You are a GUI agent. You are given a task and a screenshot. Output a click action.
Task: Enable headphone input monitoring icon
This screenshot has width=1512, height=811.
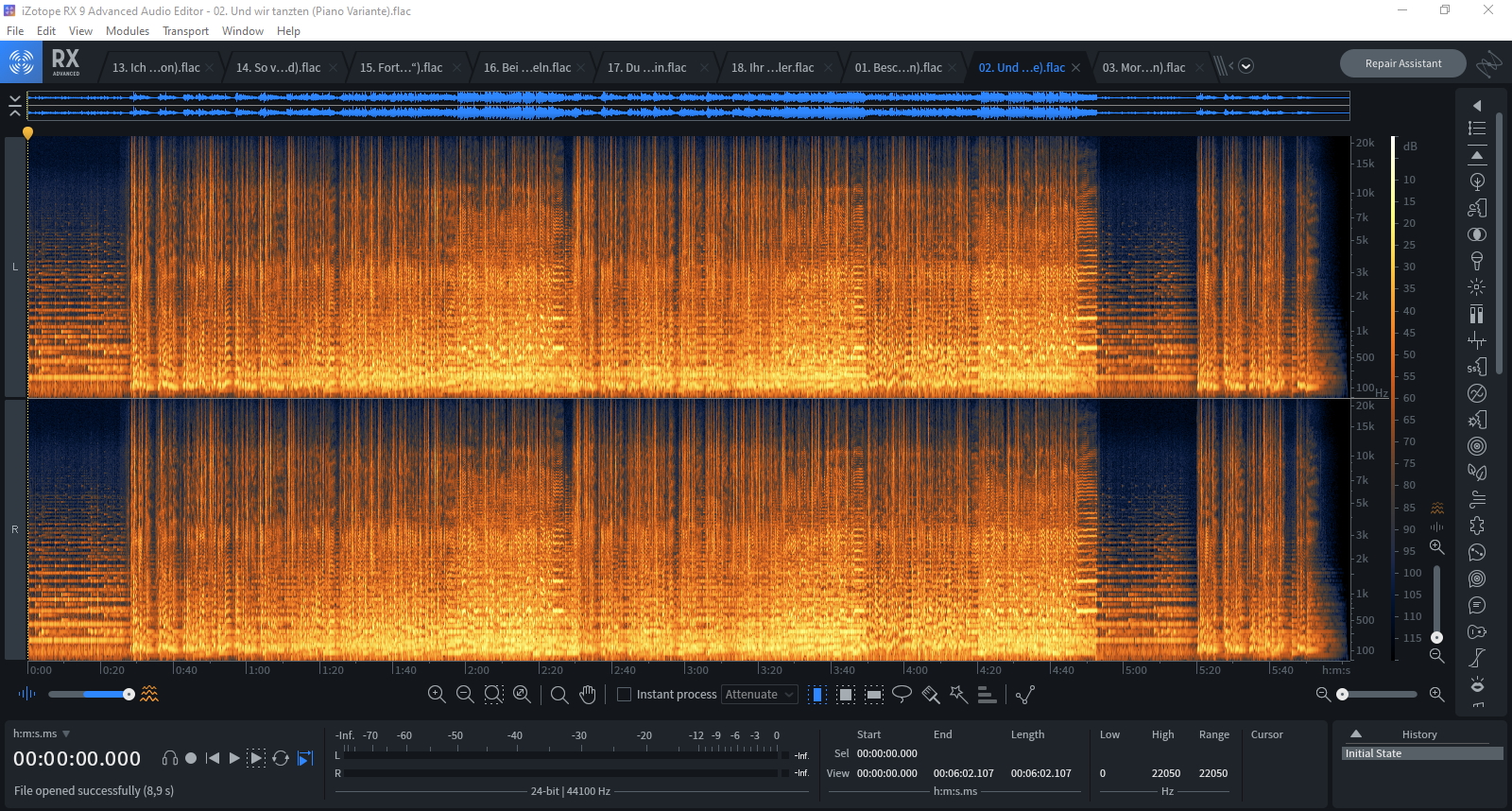170,758
